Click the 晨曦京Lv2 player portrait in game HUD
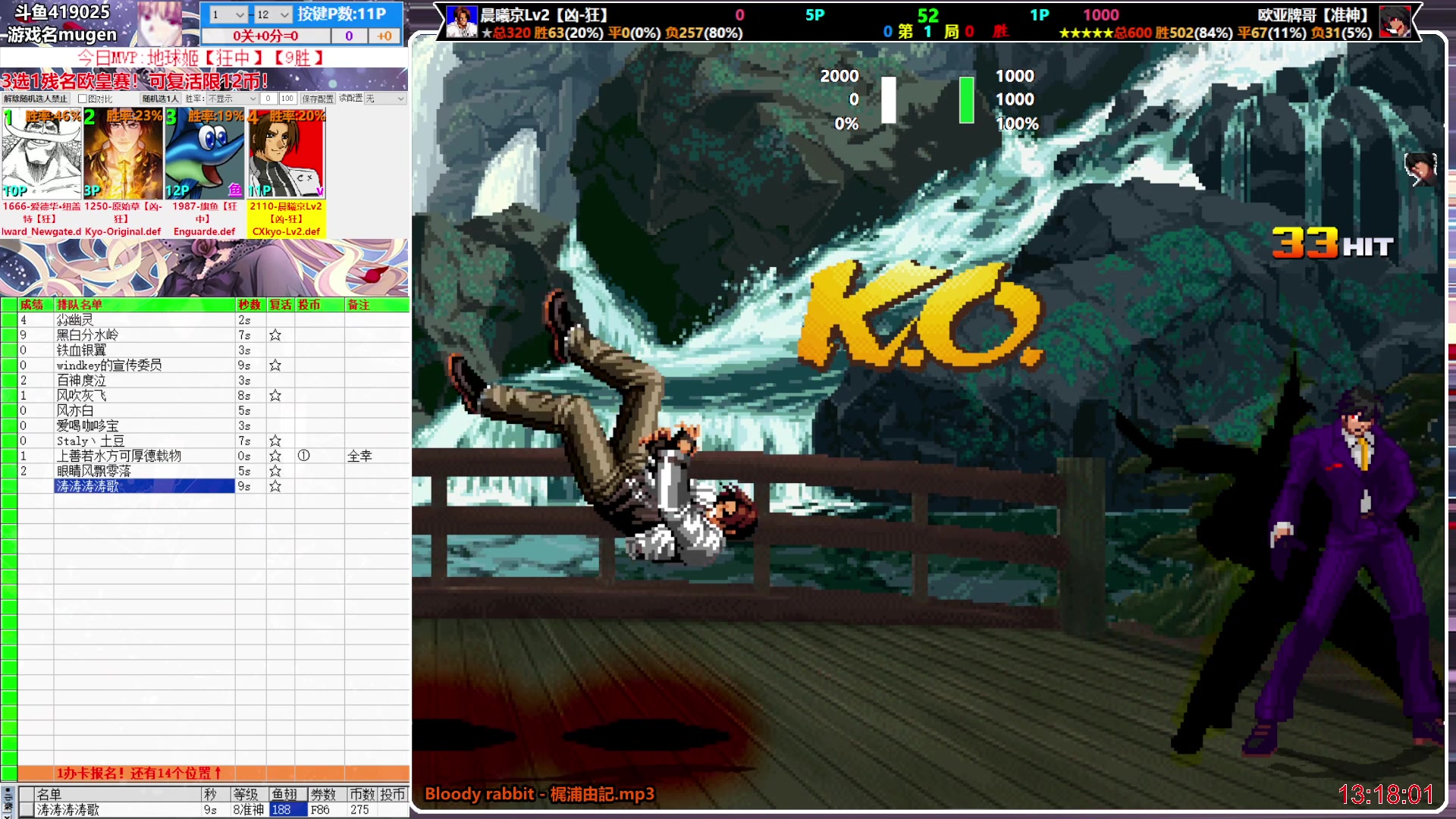Viewport: 1456px width, 819px height. coord(462,22)
